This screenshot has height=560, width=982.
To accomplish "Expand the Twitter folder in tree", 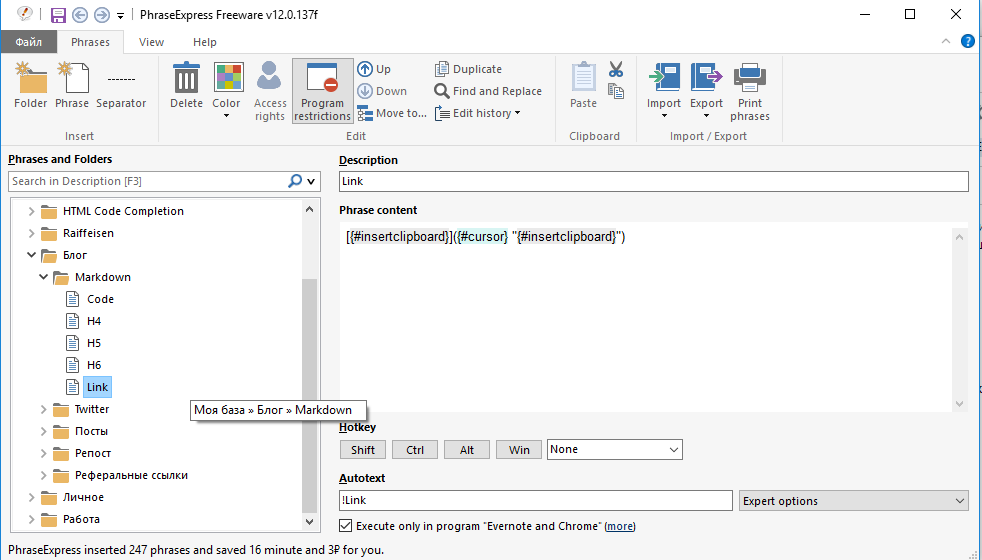I will click(x=43, y=409).
